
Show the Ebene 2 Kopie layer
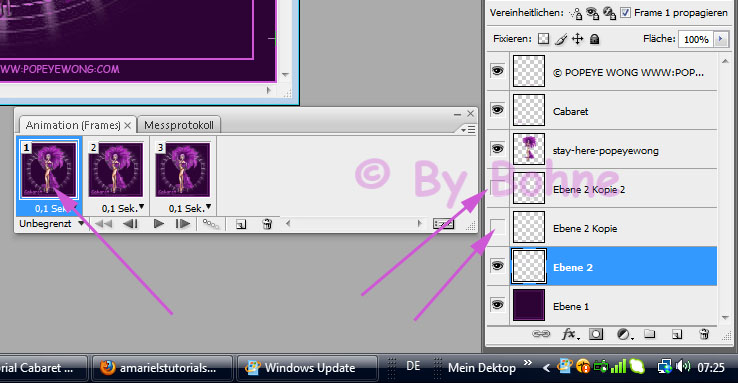click(497, 228)
